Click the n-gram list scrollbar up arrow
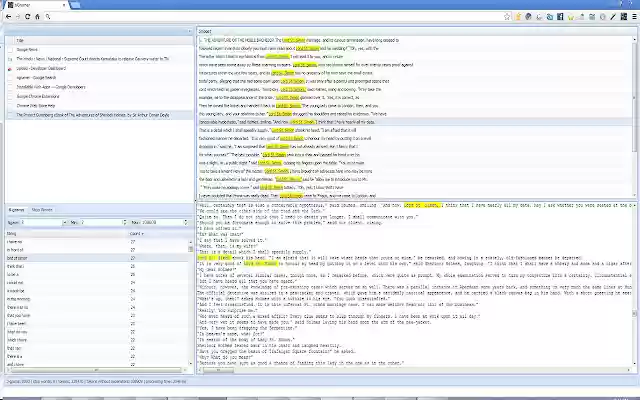 [191, 242]
